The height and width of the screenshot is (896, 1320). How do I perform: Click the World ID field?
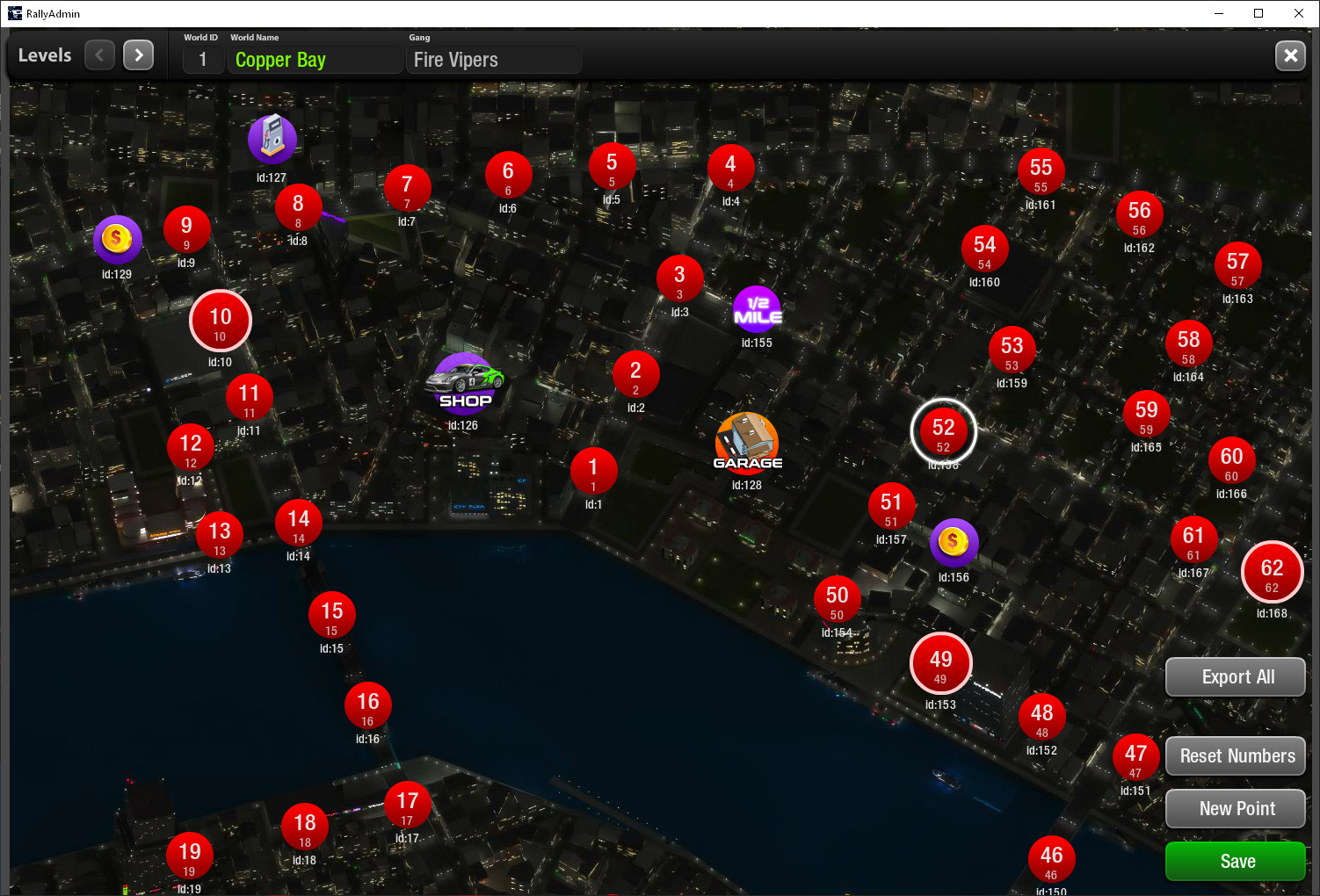click(203, 60)
